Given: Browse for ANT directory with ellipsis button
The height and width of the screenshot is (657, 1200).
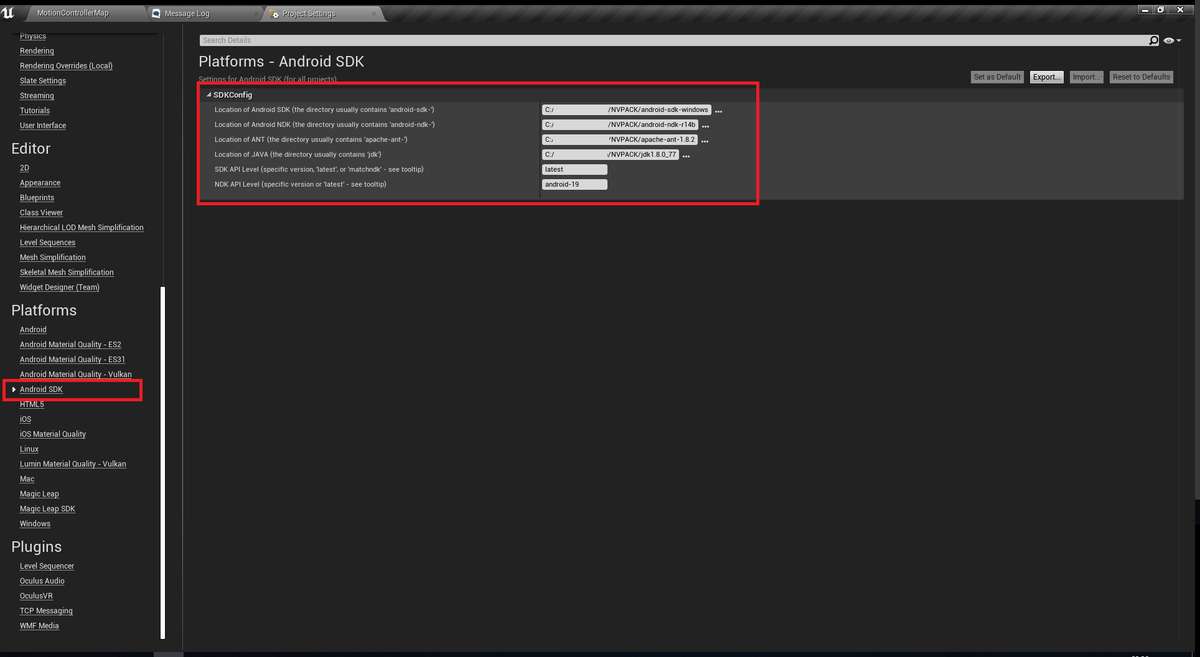Looking at the screenshot, I should point(705,141).
